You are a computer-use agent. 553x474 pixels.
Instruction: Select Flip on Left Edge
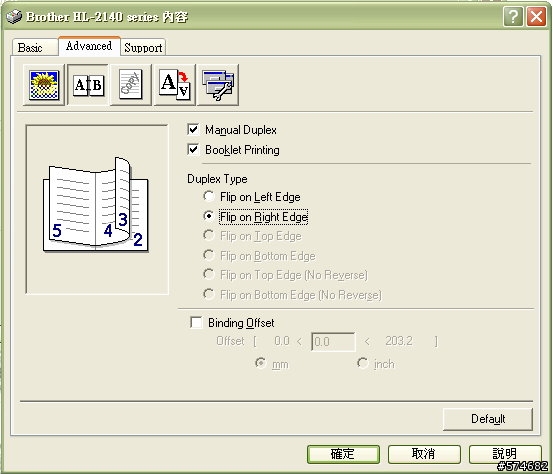point(209,196)
